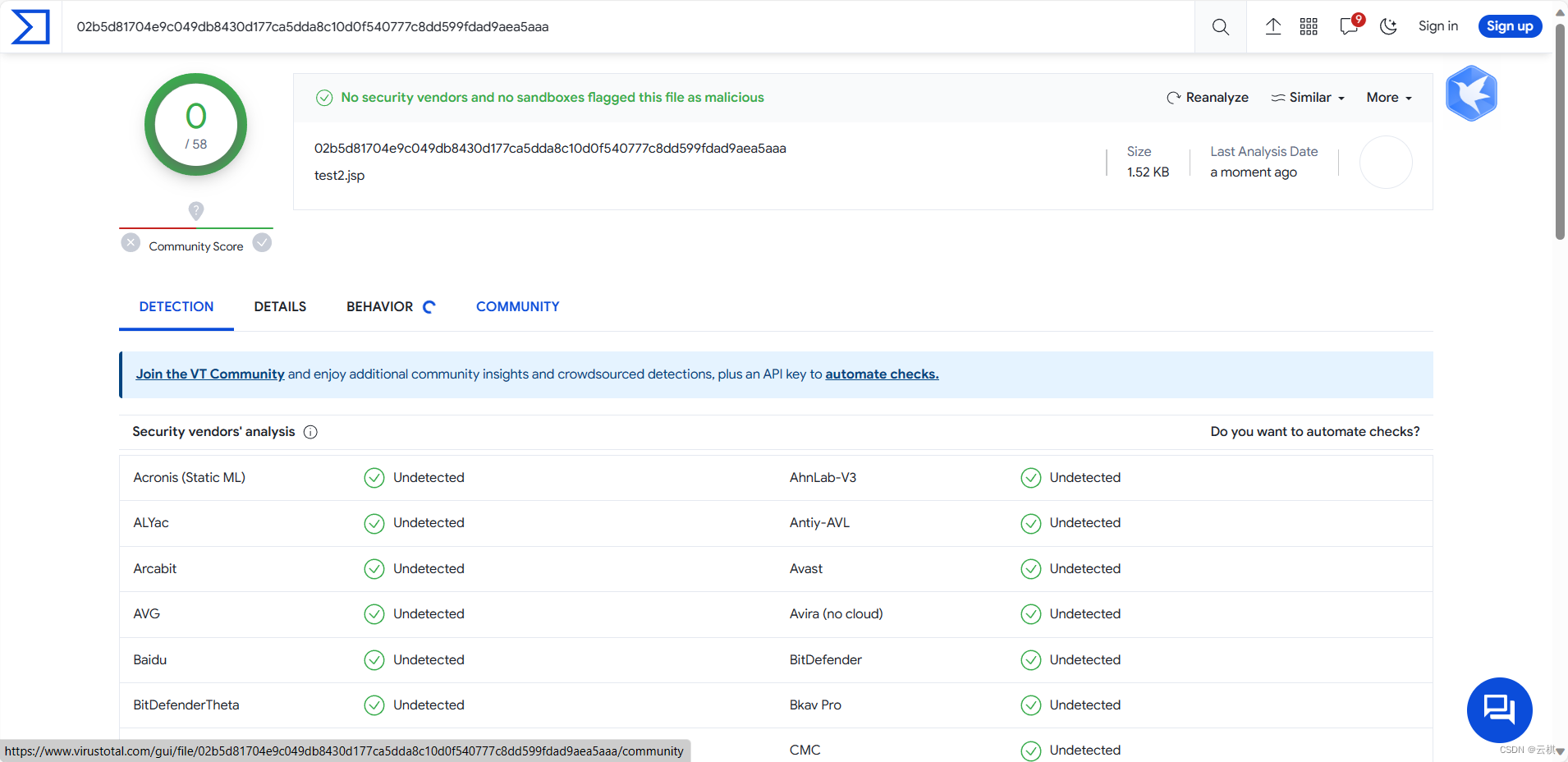The image size is (1568, 762).
Task: Open the More options dropdown
Action: [1388, 97]
